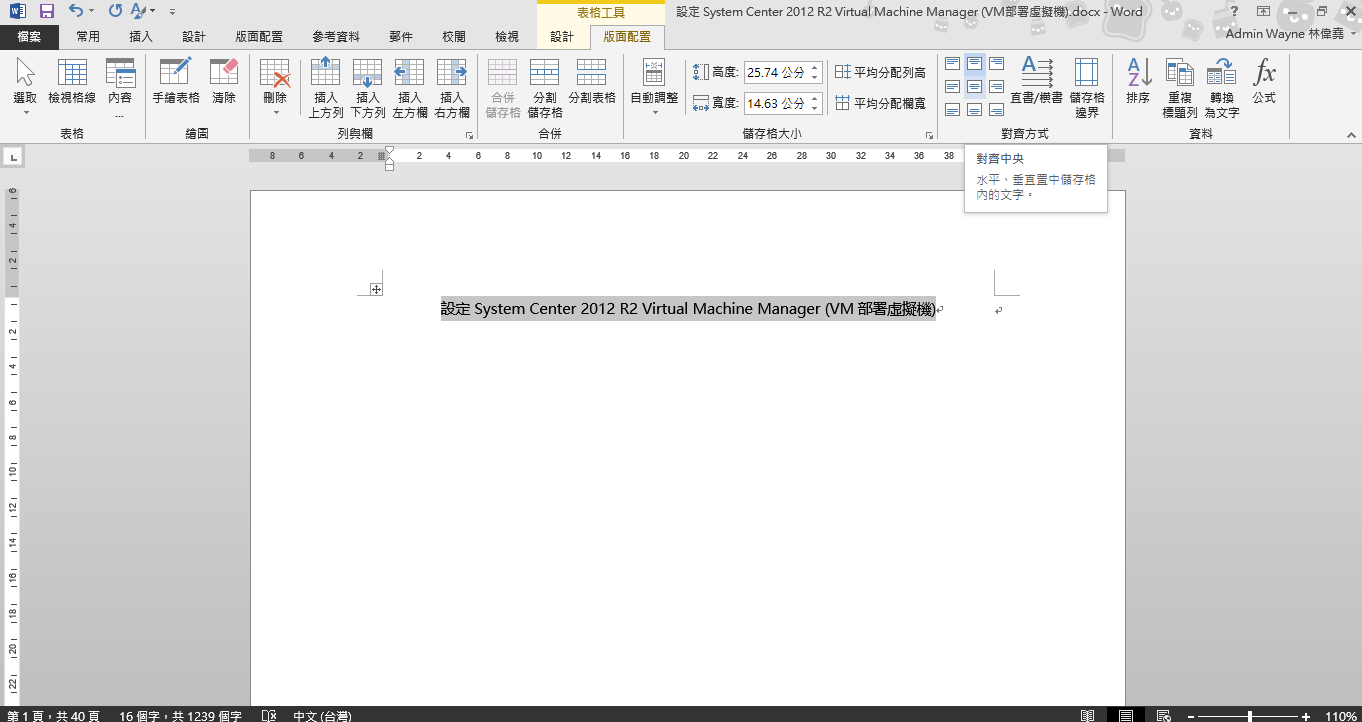Open 儲存格邊界 cell margins settings
This screenshot has width=1362, height=722.
click(x=1087, y=88)
